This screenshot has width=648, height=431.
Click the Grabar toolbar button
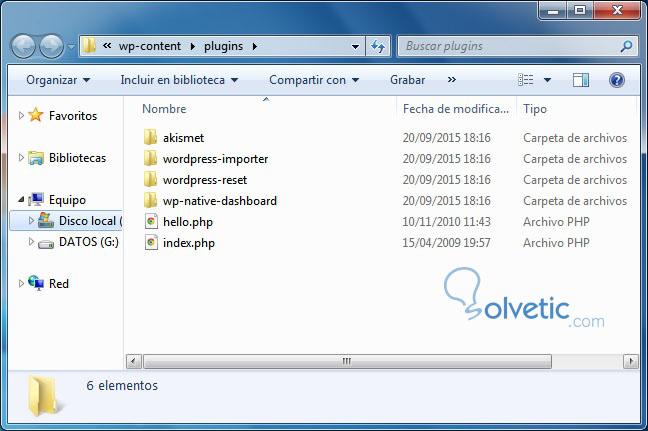(x=407, y=80)
